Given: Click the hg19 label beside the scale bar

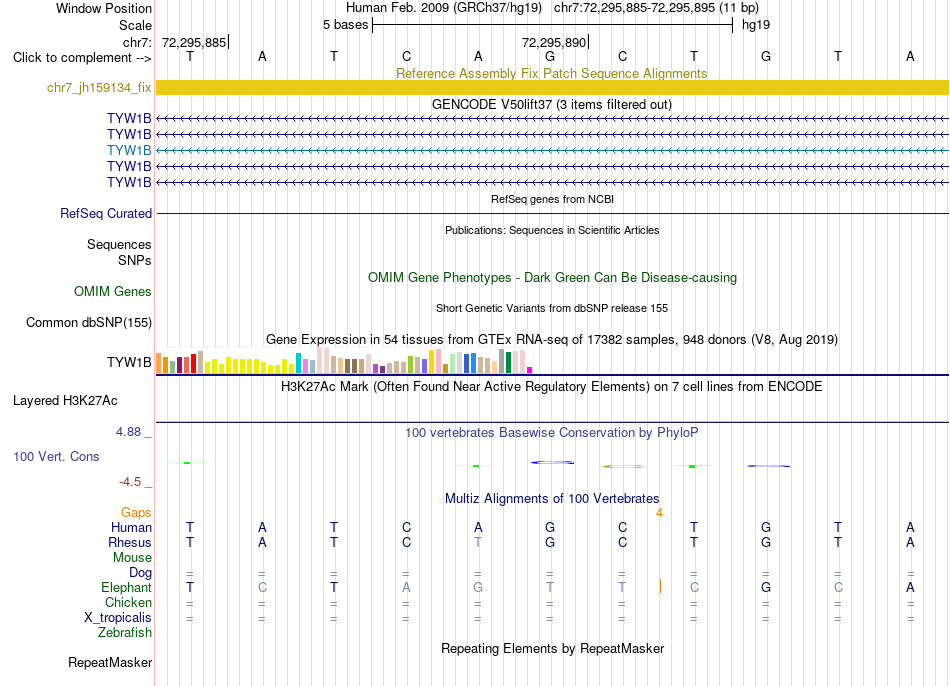Looking at the screenshot, I should (x=756, y=25).
